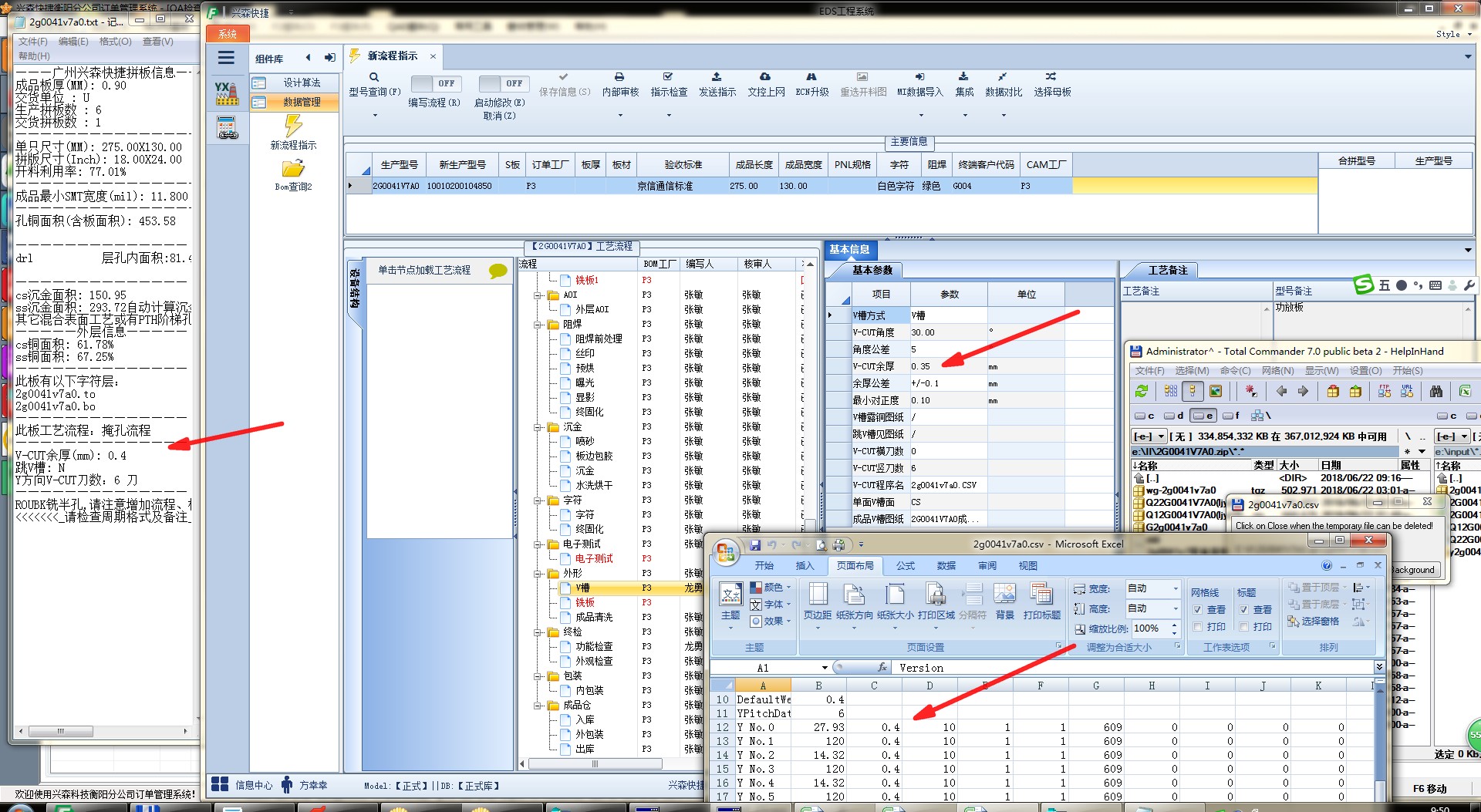Image resolution: width=1481 pixels, height=812 pixels.
Task: Switch to Excel 视图 tab
Action: [x=1027, y=566]
